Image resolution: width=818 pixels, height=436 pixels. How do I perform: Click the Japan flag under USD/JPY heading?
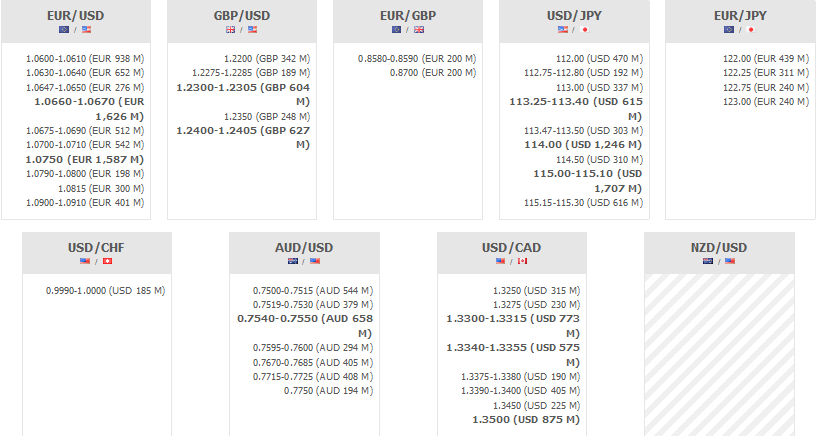pyautogui.click(x=586, y=30)
